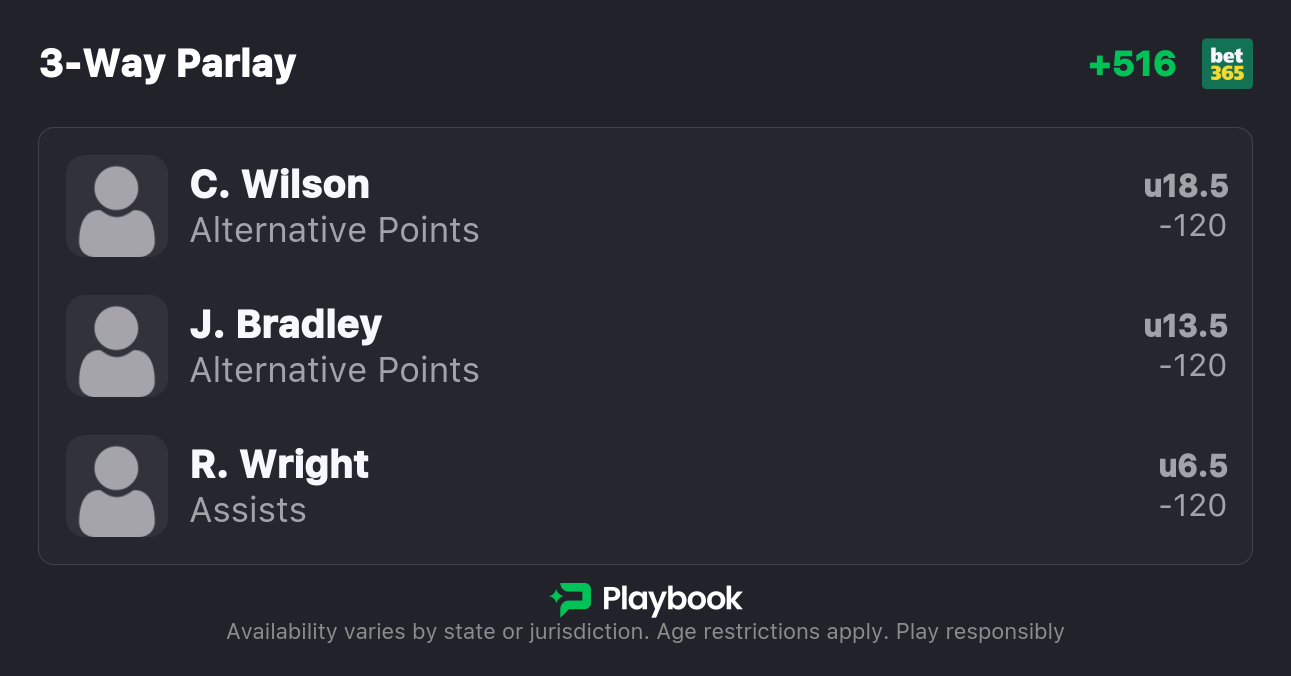The width and height of the screenshot is (1291, 676).
Task: Click R. Wright's player avatar
Action: pos(117,486)
